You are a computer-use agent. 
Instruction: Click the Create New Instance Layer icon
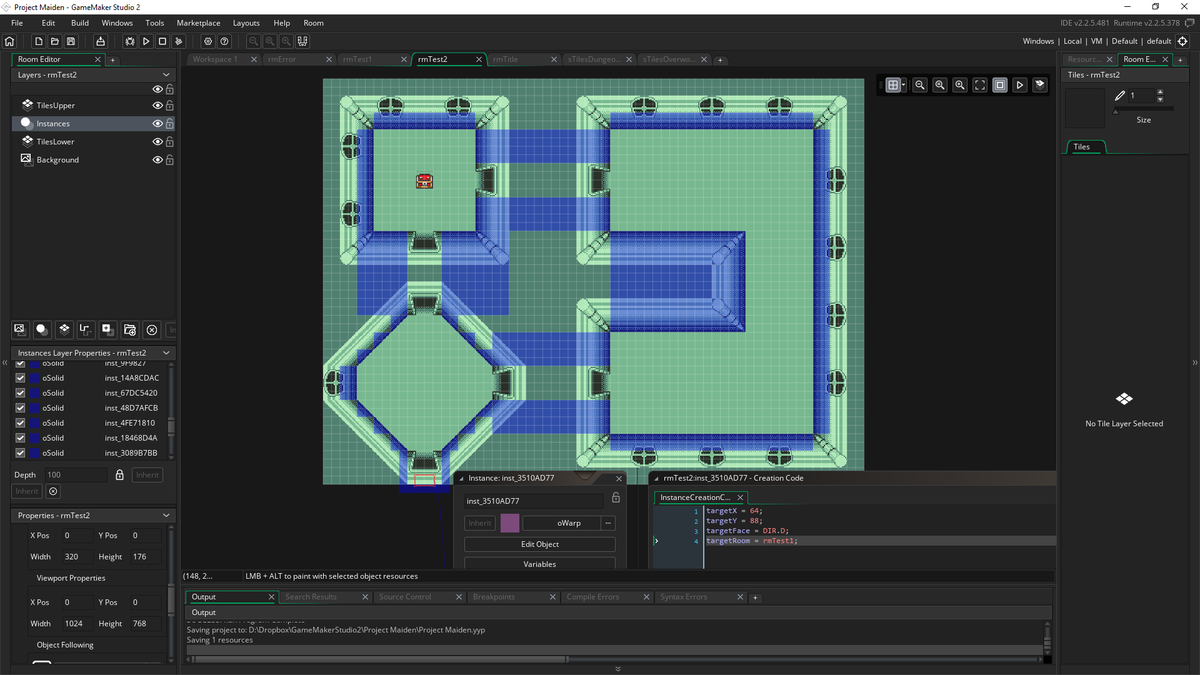[x=42, y=329]
